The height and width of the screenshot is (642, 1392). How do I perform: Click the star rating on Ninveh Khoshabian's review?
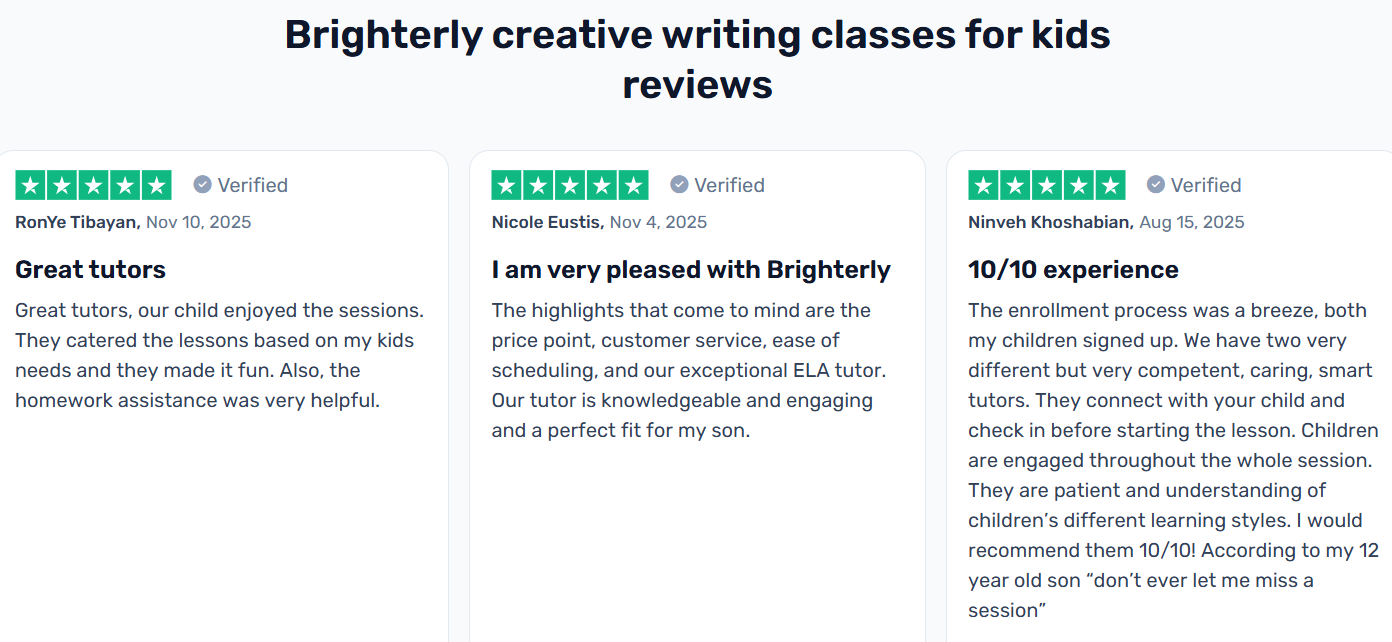1046,185
